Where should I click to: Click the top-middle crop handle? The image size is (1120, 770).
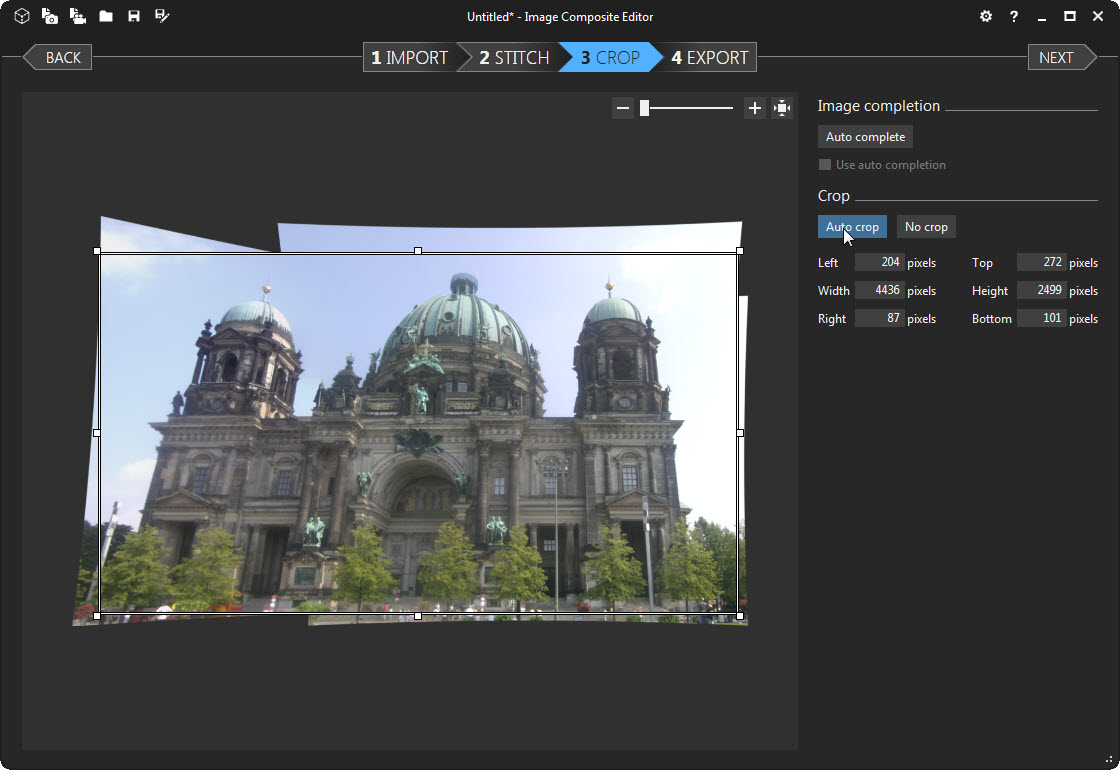coord(418,251)
